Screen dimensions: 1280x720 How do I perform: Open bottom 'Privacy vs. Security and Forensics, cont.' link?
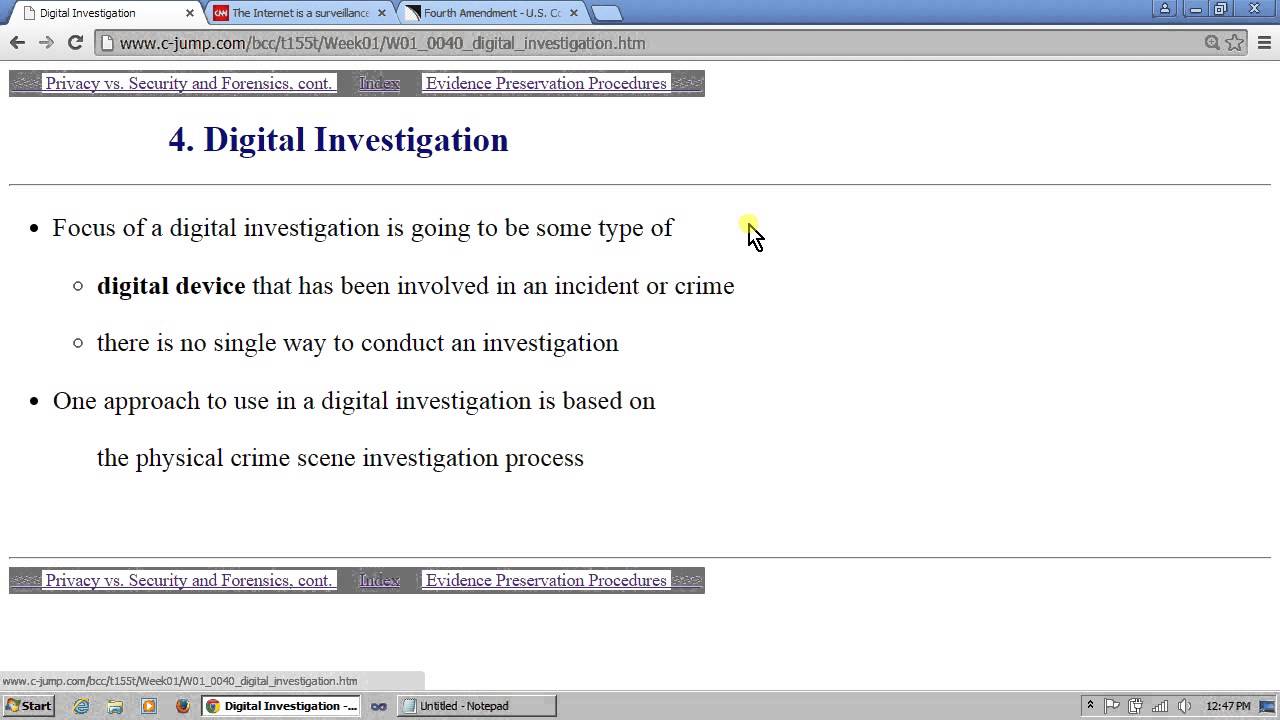tap(188, 580)
